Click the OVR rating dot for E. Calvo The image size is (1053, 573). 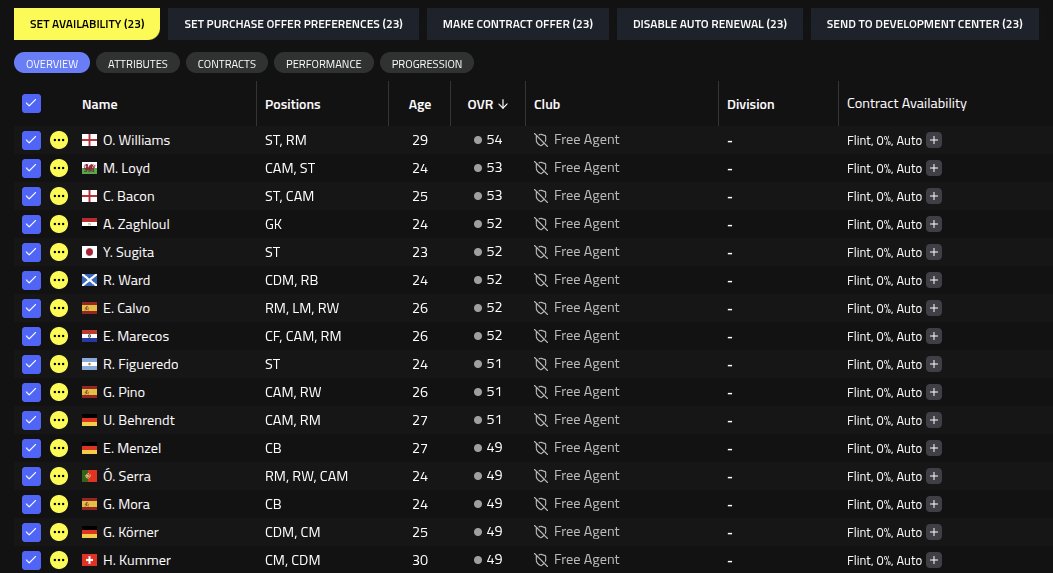(477, 308)
